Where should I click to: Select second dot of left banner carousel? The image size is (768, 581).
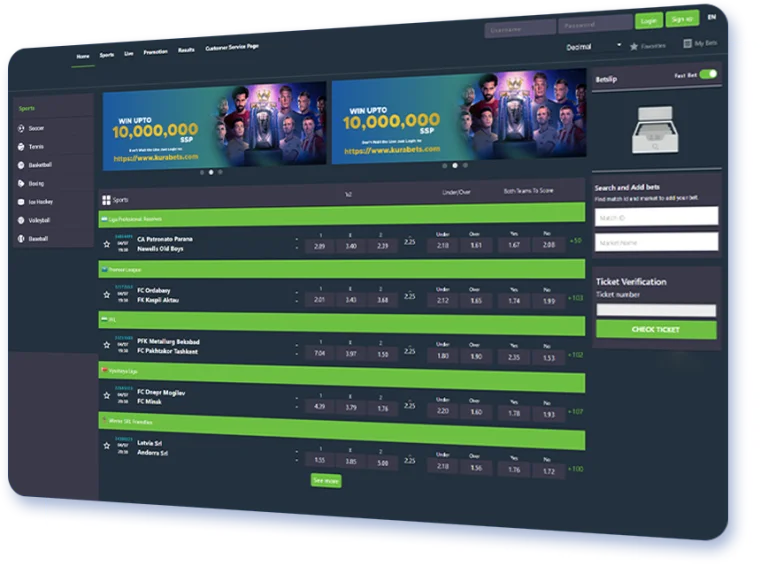point(211,172)
